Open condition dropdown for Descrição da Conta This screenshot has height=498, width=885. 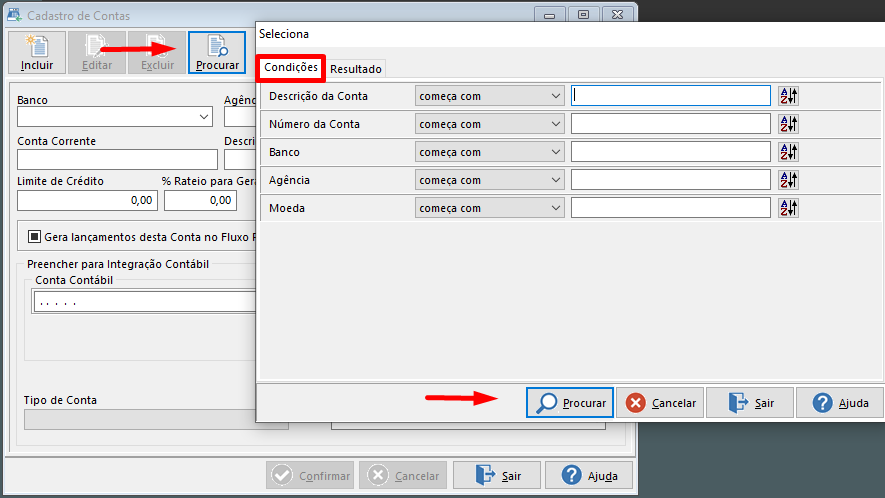(489, 96)
